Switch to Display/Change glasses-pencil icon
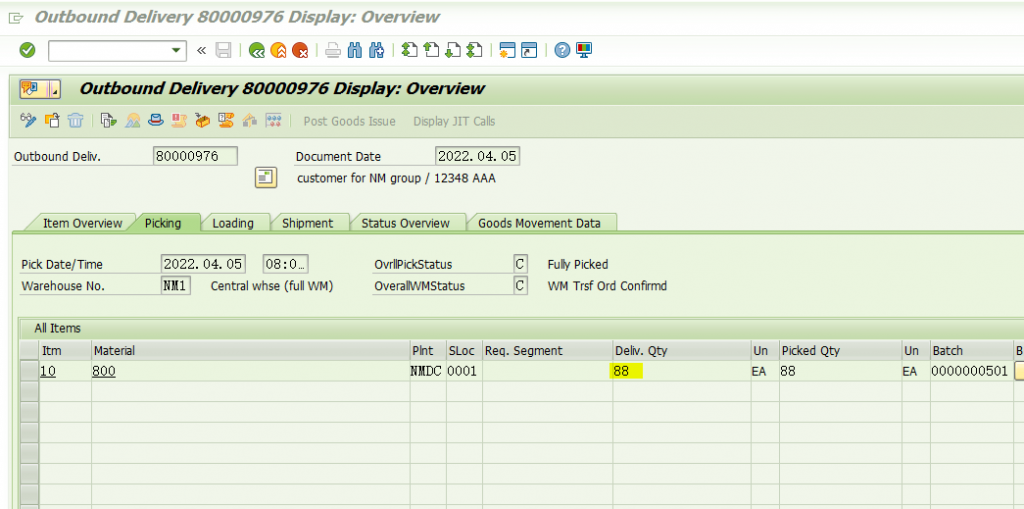The height and width of the screenshot is (509, 1024). click(29, 121)
